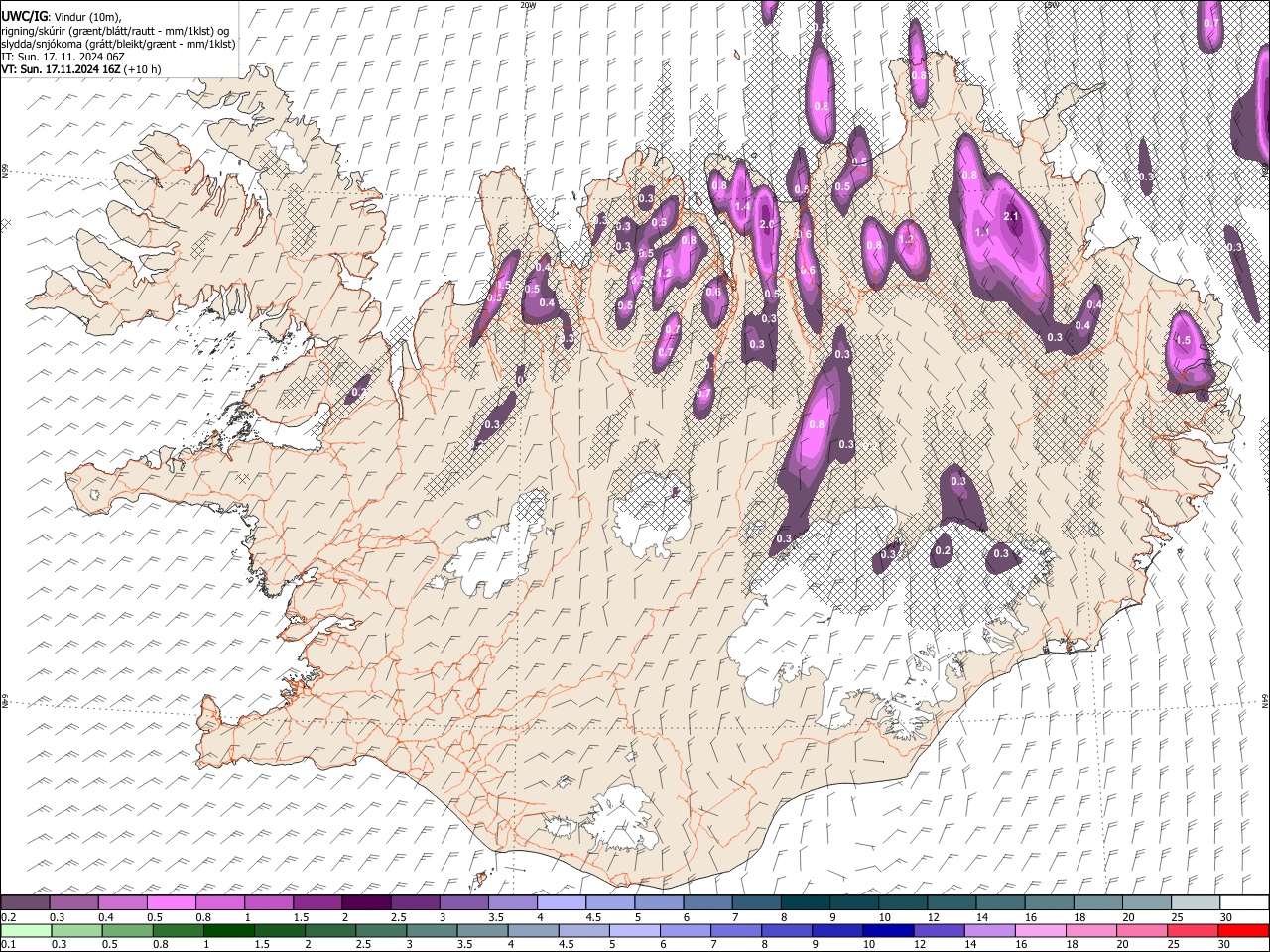Click the '20W' longitude label at the top edge
The width and height of the screenshot is (1270, 952).
[528, 5]
